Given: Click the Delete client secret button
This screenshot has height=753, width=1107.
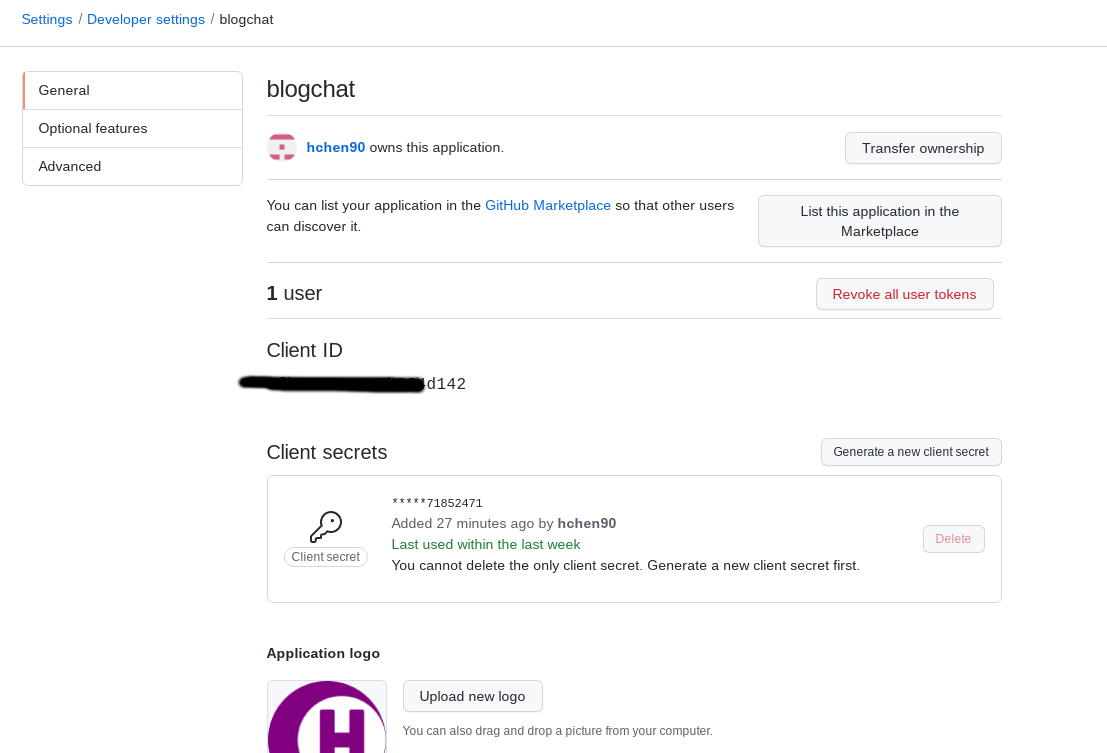Looking at the screenshot, I should [953, 539].
